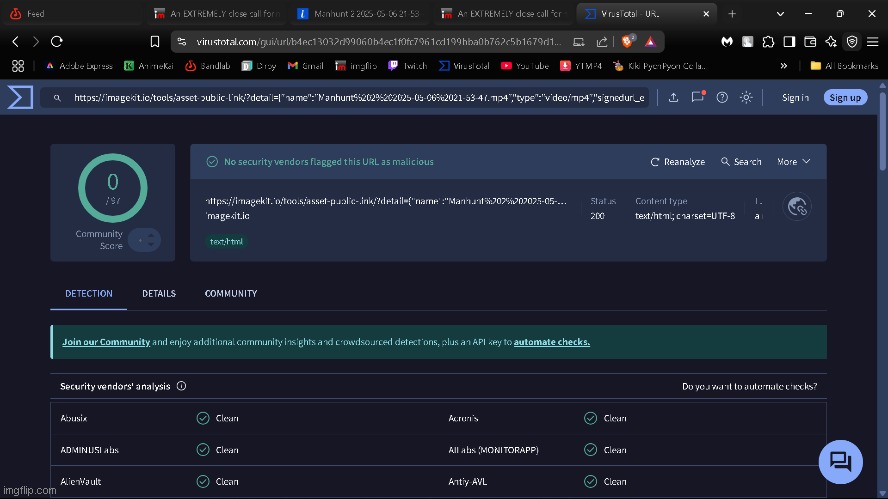Open browser extensions puzzle icon
The image size is (888, 499).
coord(768,41)
